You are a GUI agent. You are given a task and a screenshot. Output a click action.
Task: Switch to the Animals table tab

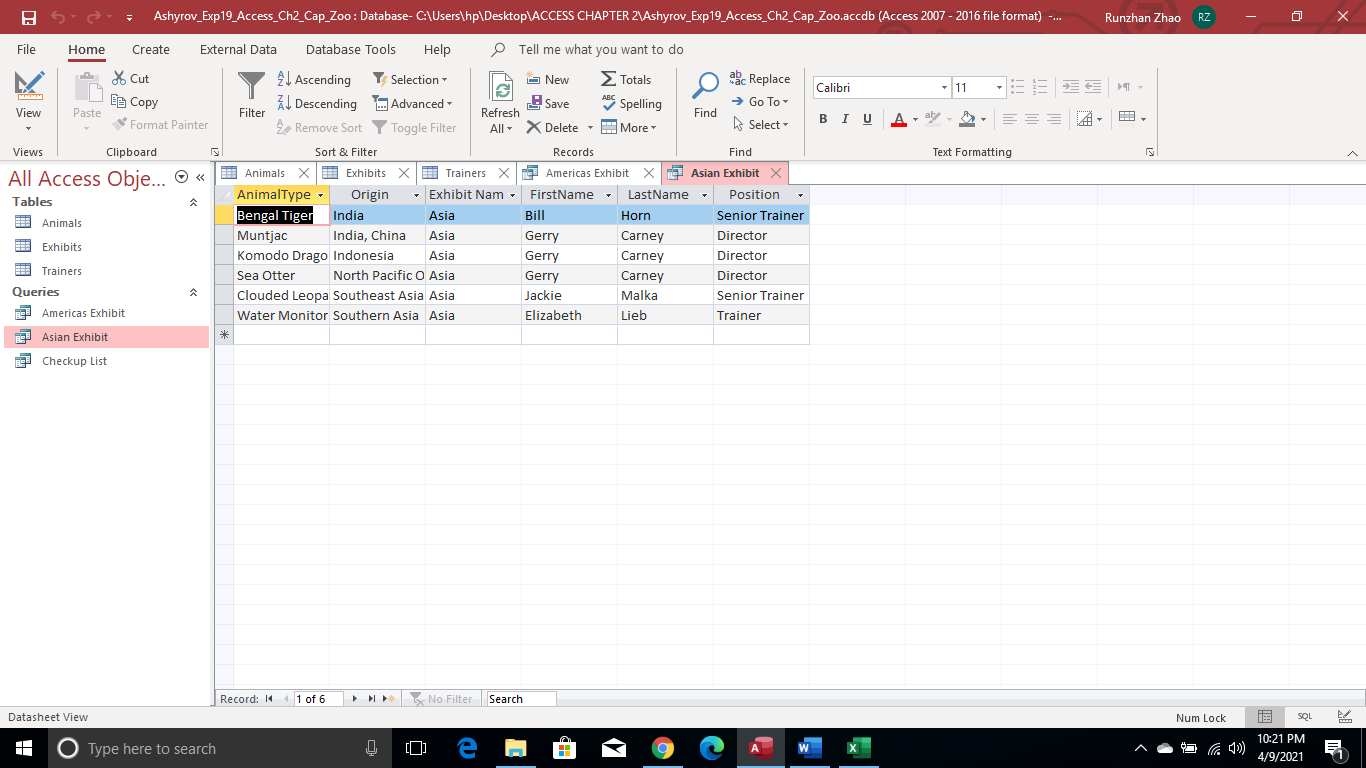(264, 173)
